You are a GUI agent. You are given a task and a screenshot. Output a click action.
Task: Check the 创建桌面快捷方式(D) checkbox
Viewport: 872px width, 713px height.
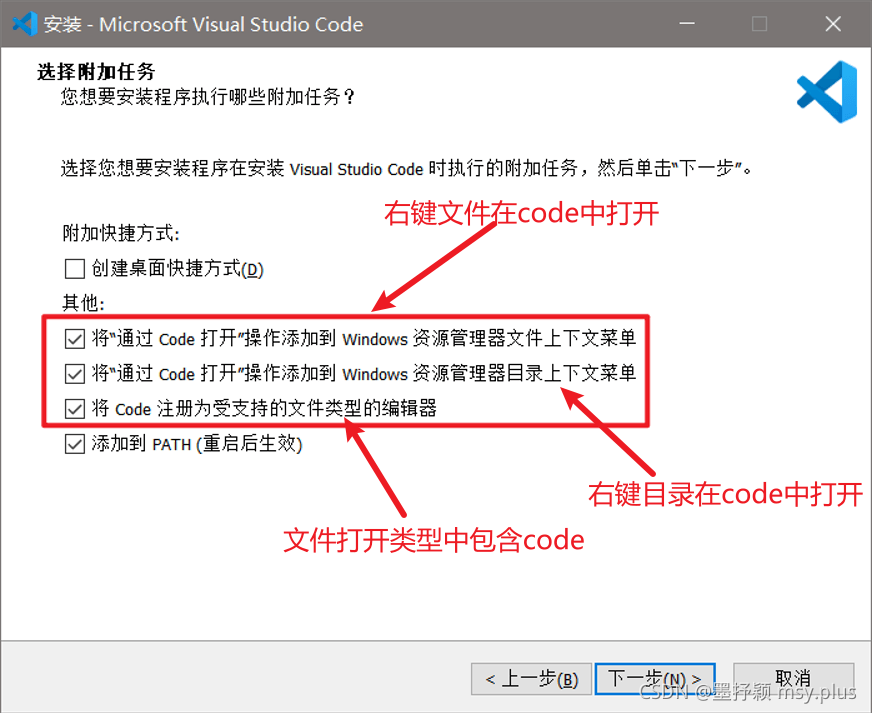(75, 269)
